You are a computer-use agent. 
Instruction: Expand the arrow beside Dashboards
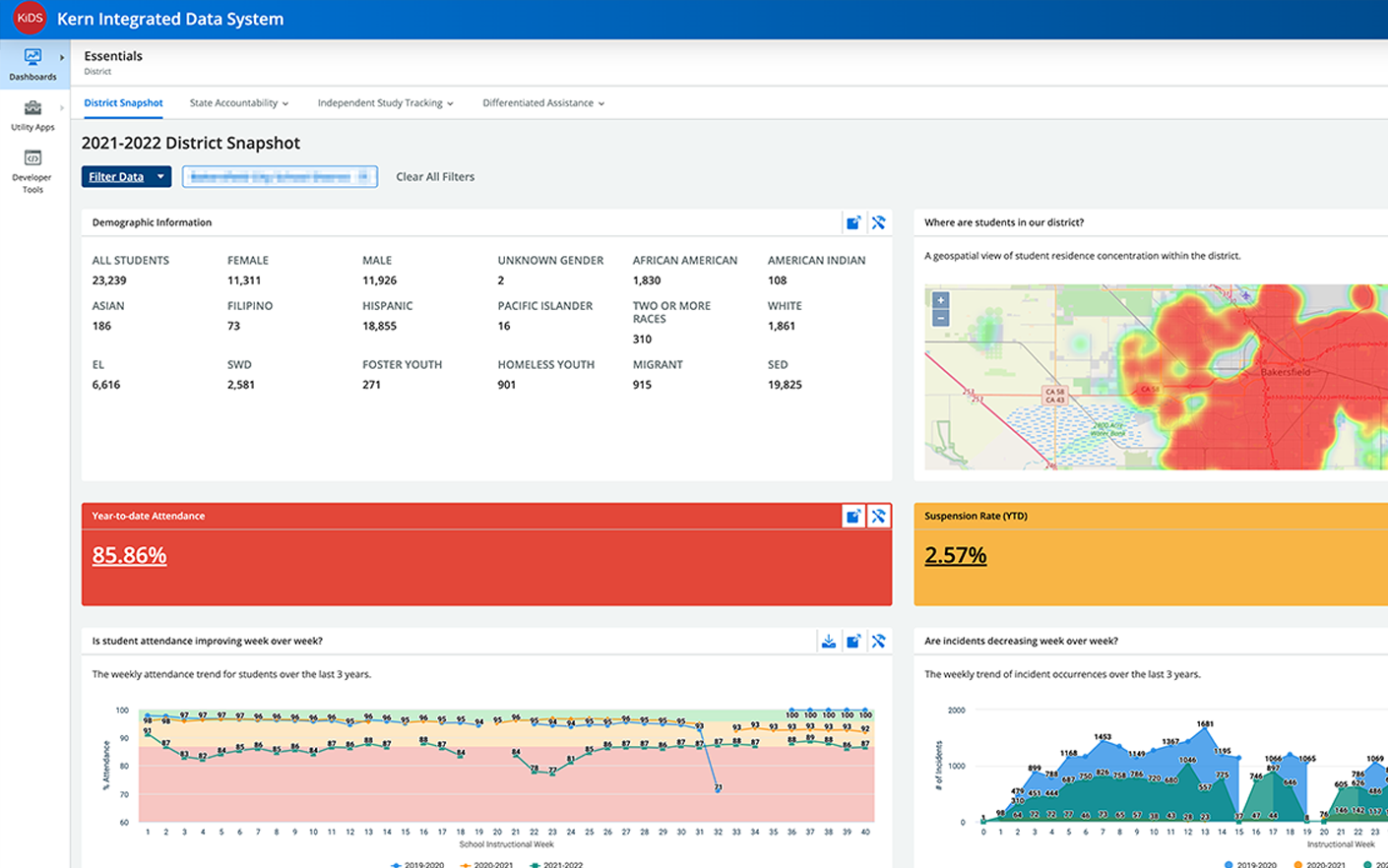coord(62,58)
